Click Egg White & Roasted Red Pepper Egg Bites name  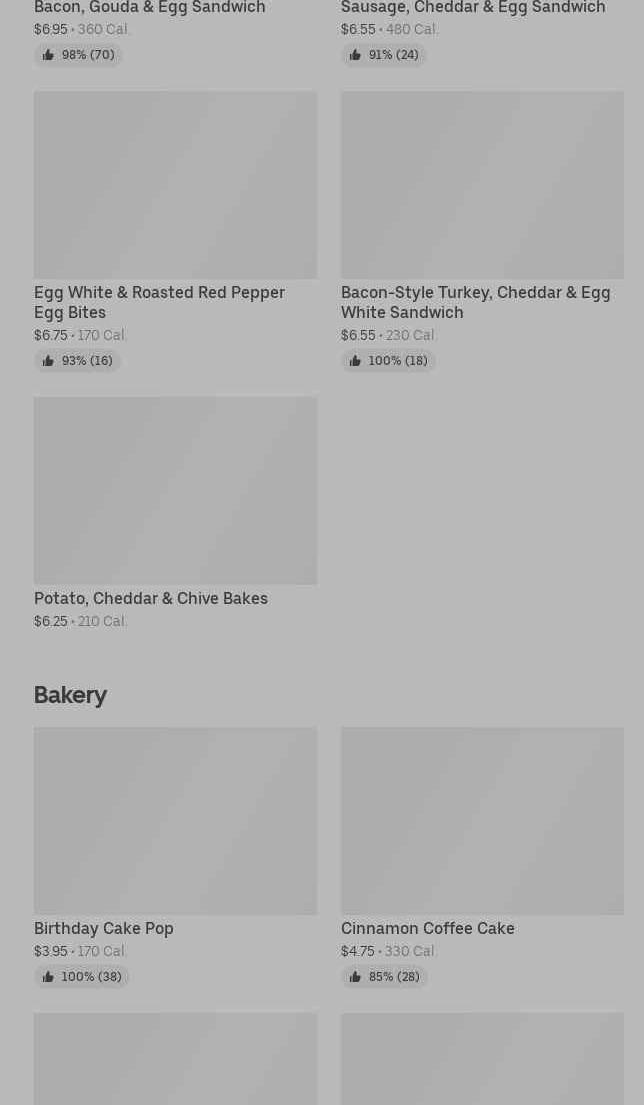pyautogui.click(x=159, y=302)
